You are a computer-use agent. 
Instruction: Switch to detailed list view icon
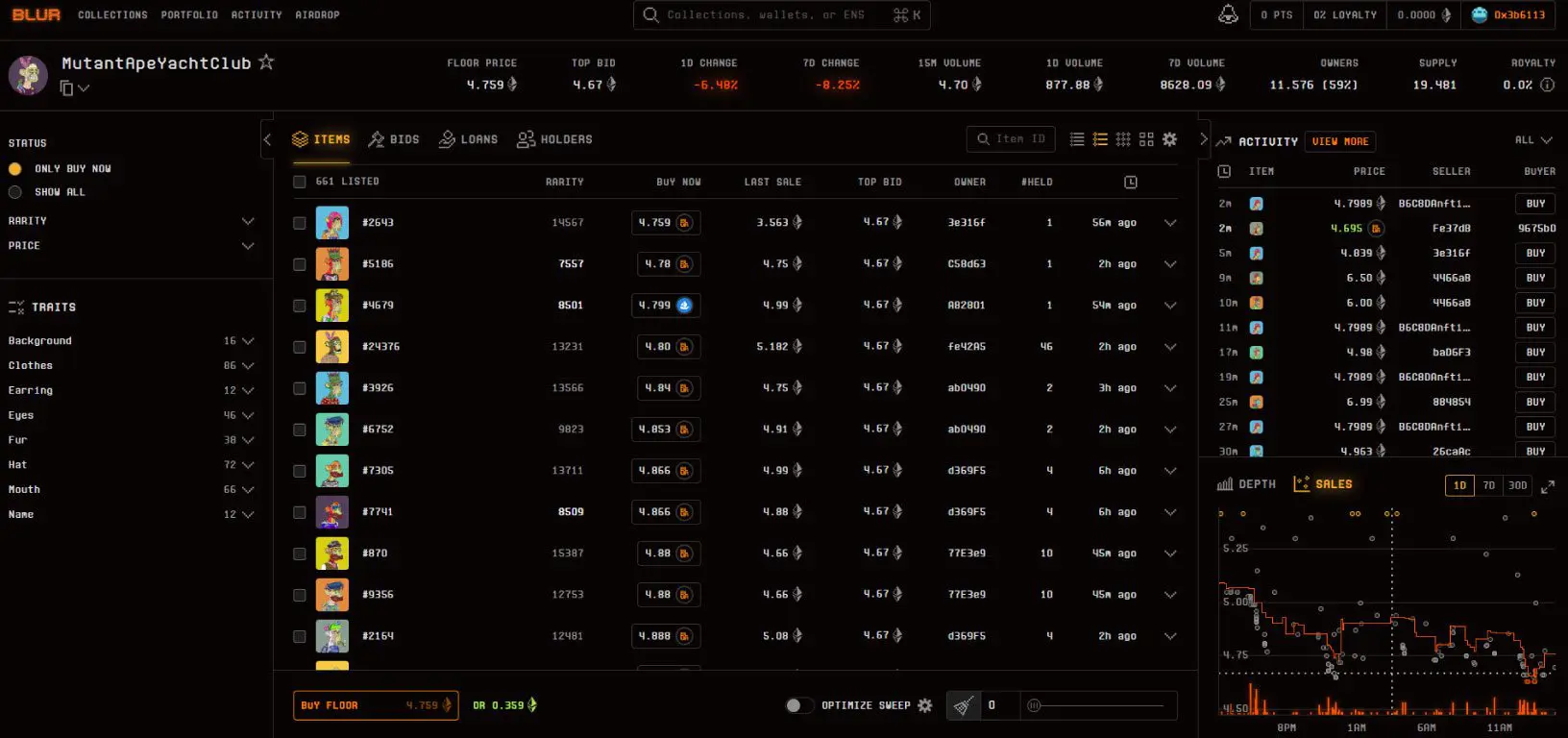point(1100,139)
